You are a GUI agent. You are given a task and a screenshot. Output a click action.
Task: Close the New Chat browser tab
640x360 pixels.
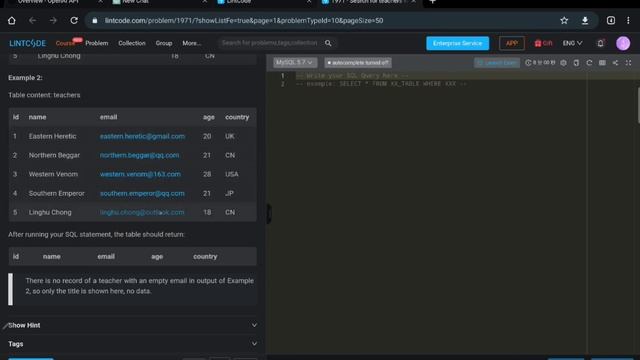click(204, 2)
